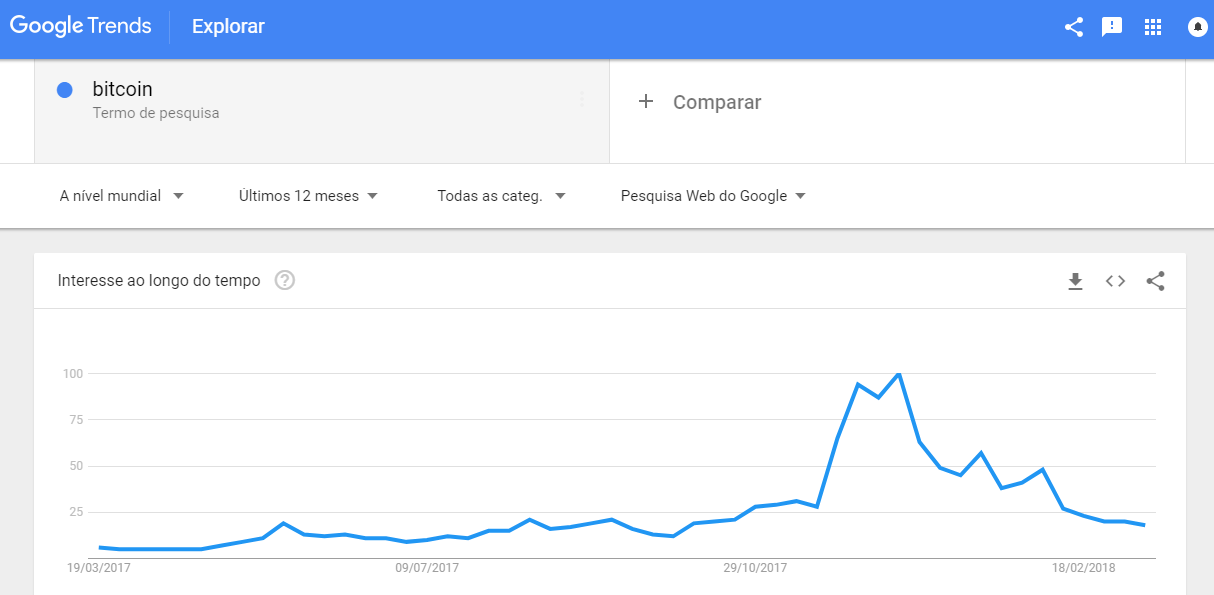1214x595 pixels.
Task: Open the notifications bell icon
Action: click(1196, 27)
